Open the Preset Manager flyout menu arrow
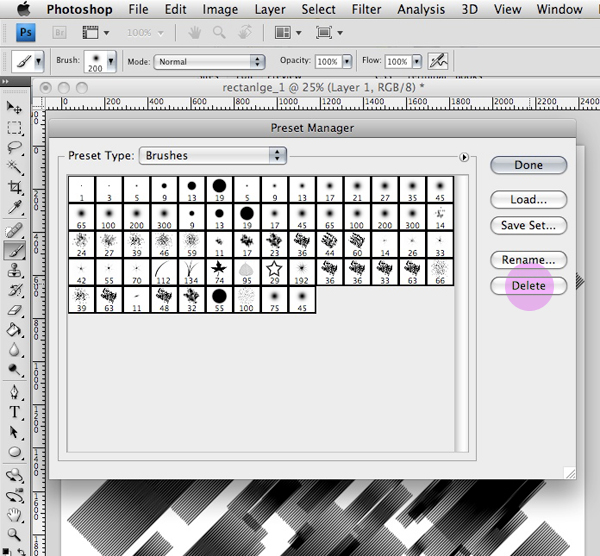 click(x=464, y=157)
